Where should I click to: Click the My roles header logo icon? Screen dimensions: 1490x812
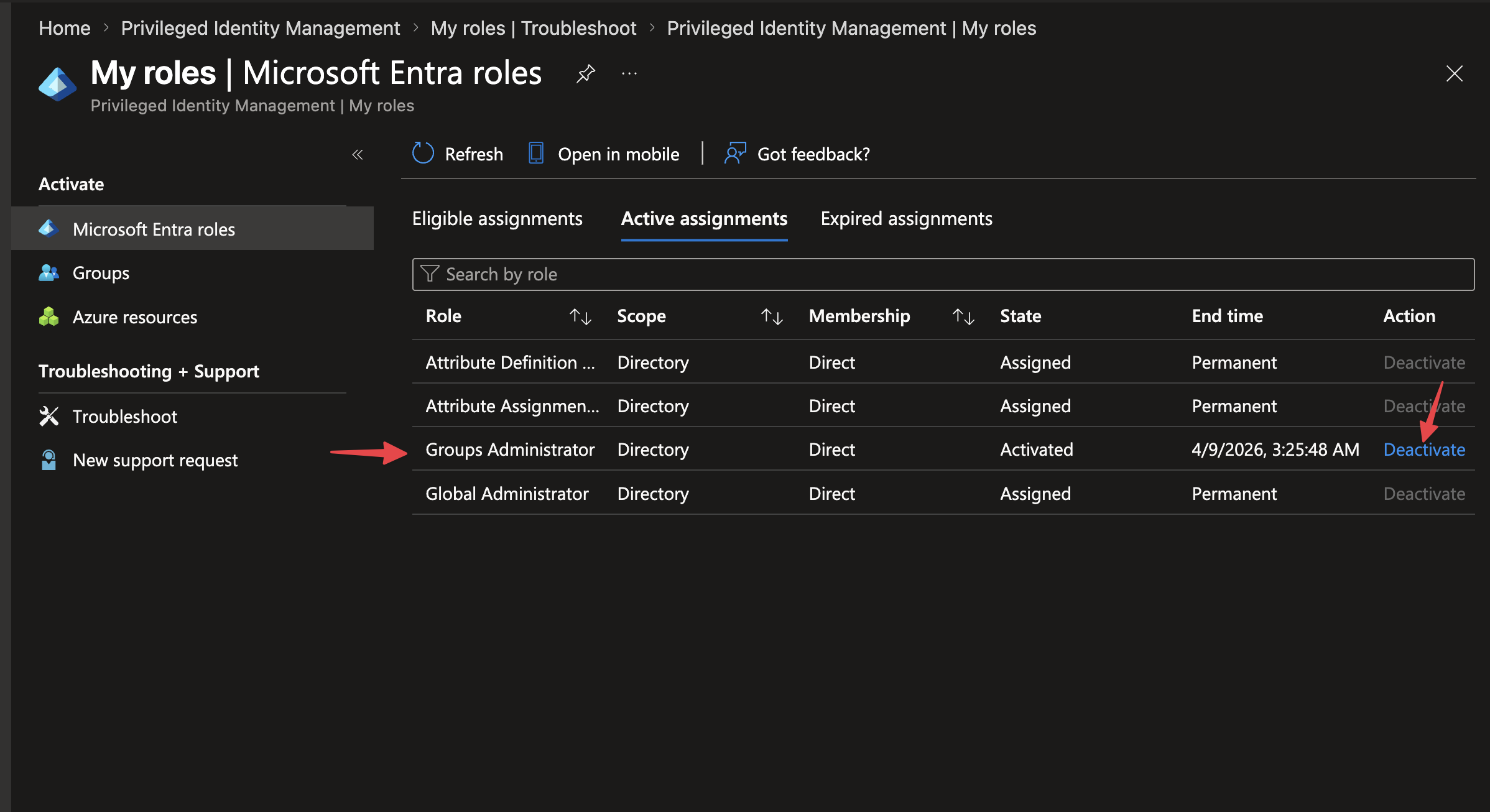(x=57, y=84)
